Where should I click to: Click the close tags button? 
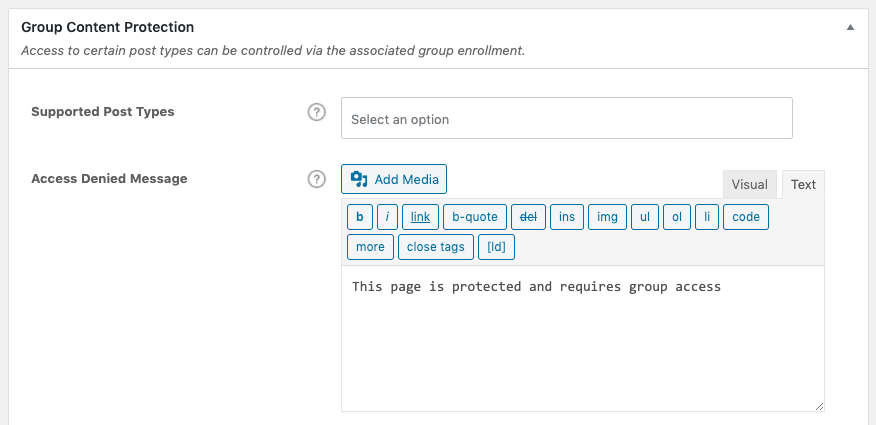[435, 247]
